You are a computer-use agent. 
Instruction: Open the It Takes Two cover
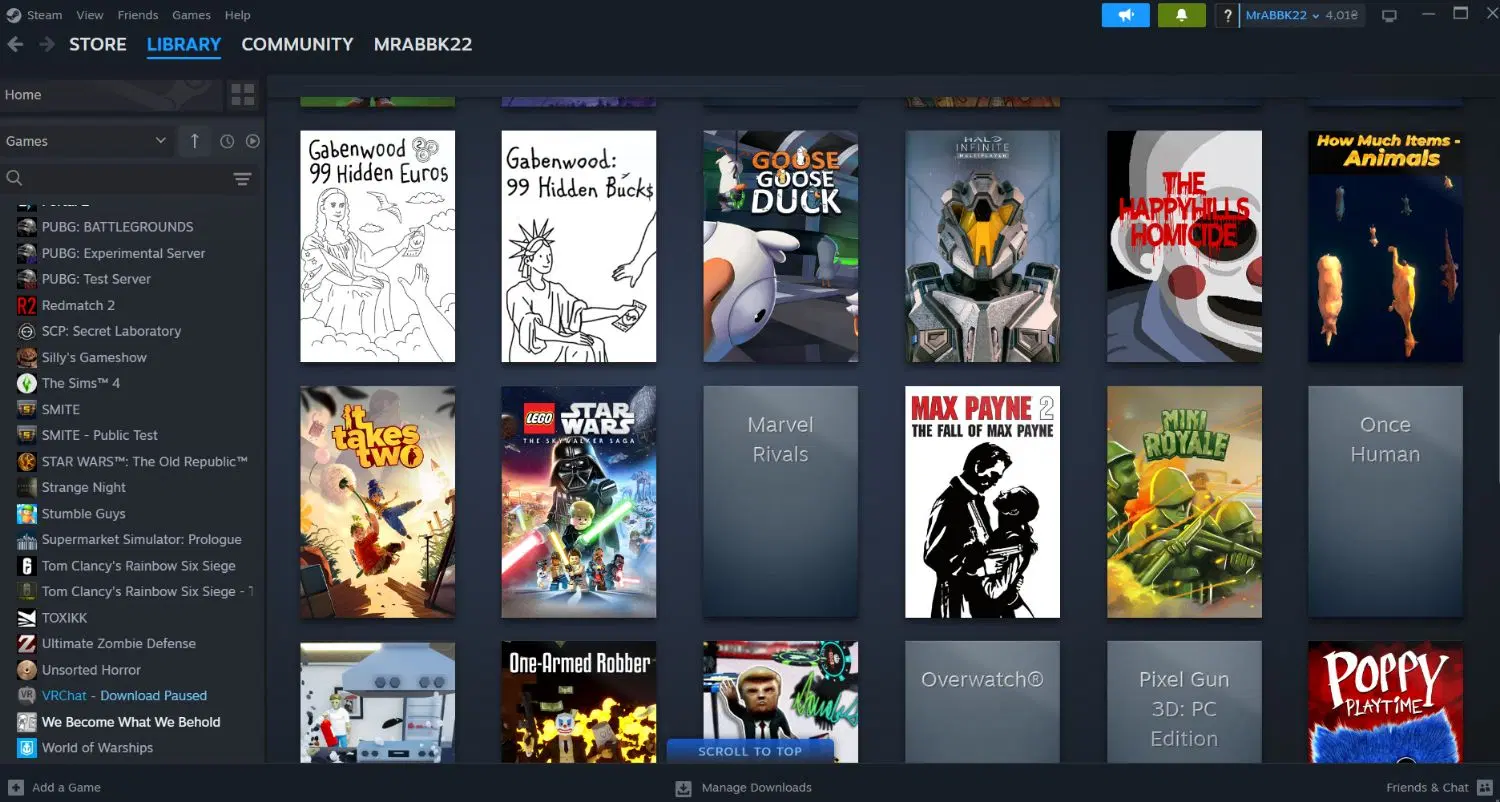click(x=377, y=502)
